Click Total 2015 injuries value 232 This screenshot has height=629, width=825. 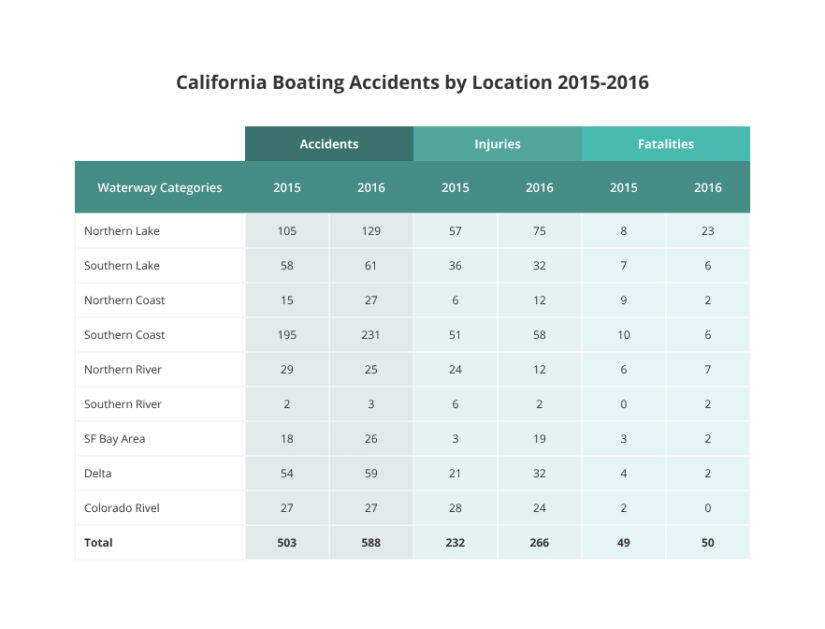click(x=455, y=543)
